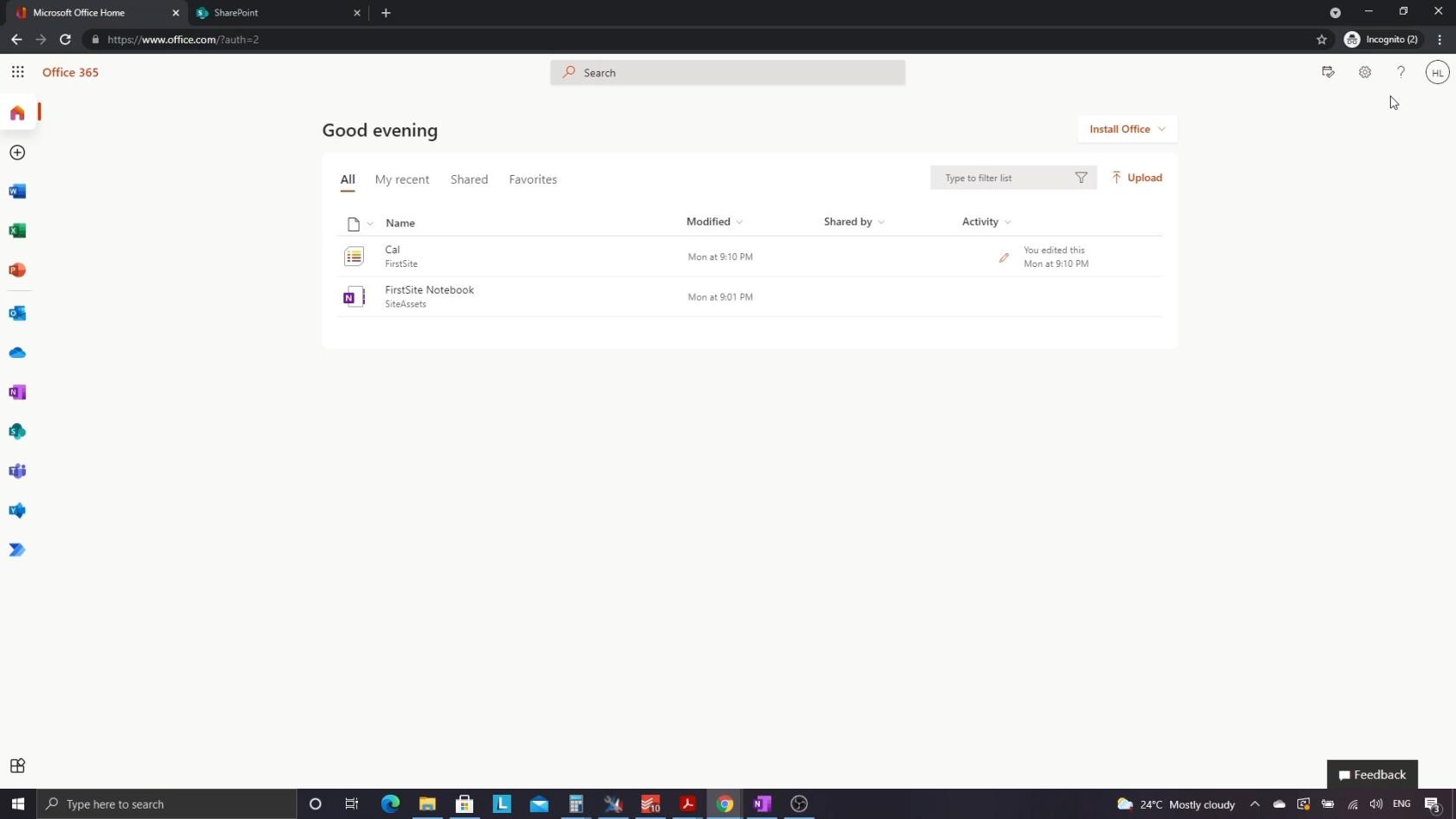Screen dimensions: 1456x819
Task: Launch PowerPoint from the sidebar
Action: (17, 270)
